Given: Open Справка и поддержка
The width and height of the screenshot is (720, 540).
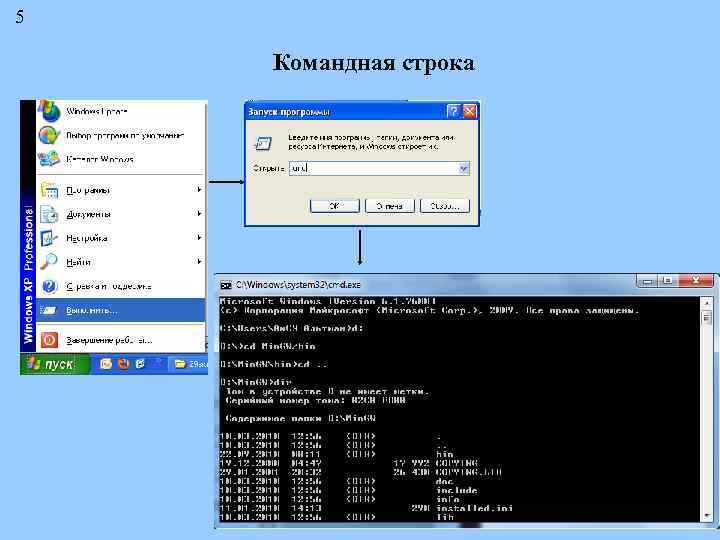Looking at the screenshot, I should [121, 286].
